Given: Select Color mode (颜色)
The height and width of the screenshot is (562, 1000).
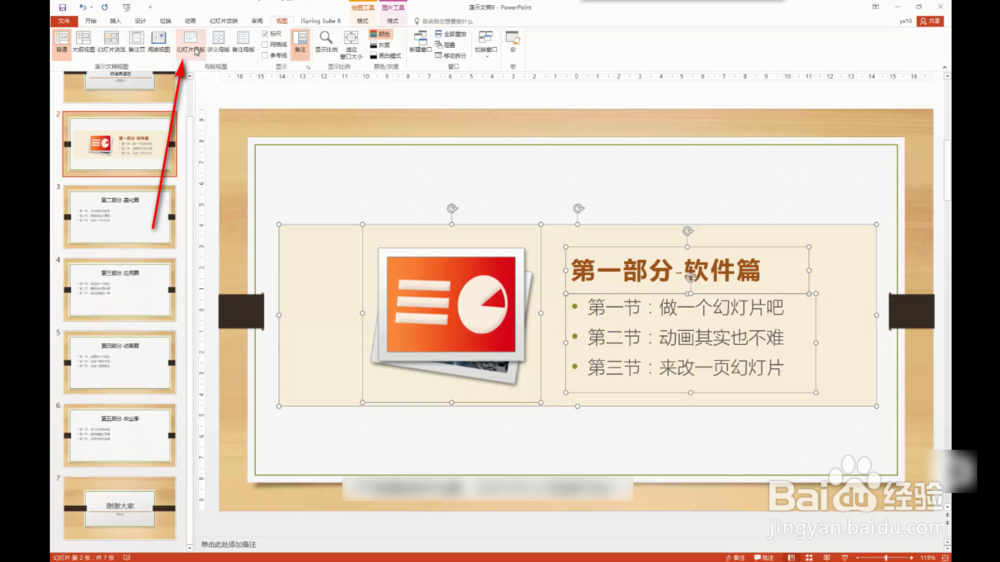Looking at the screenshot, I should [x=380, y=34].
